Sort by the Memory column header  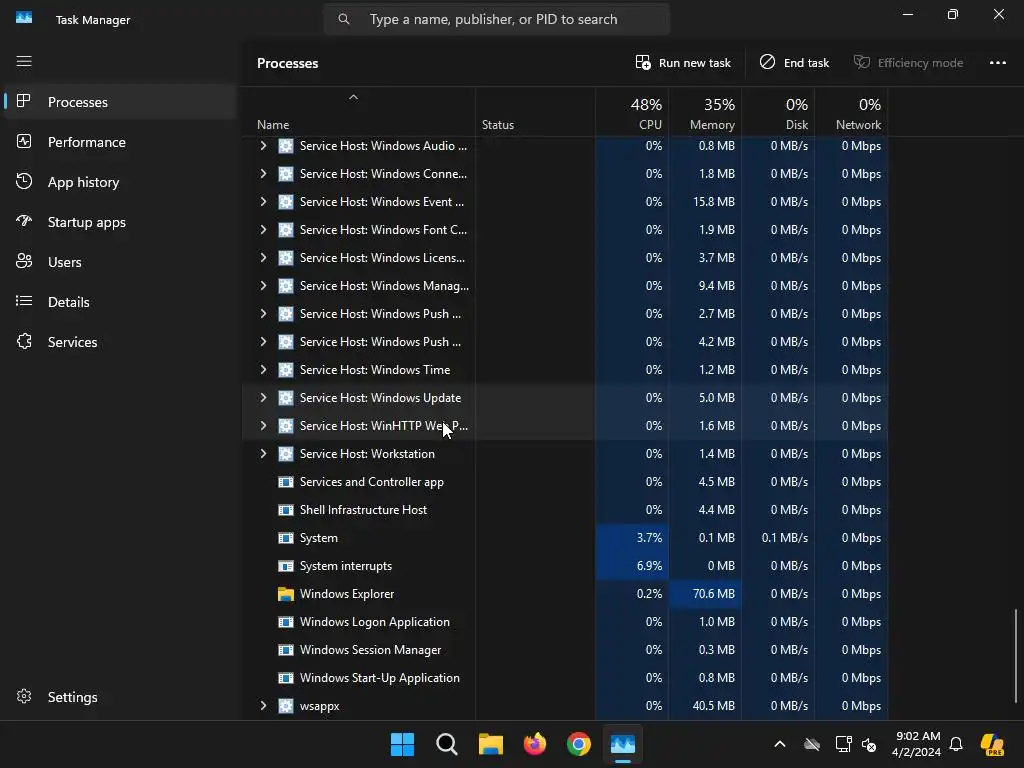coord(705,113)
